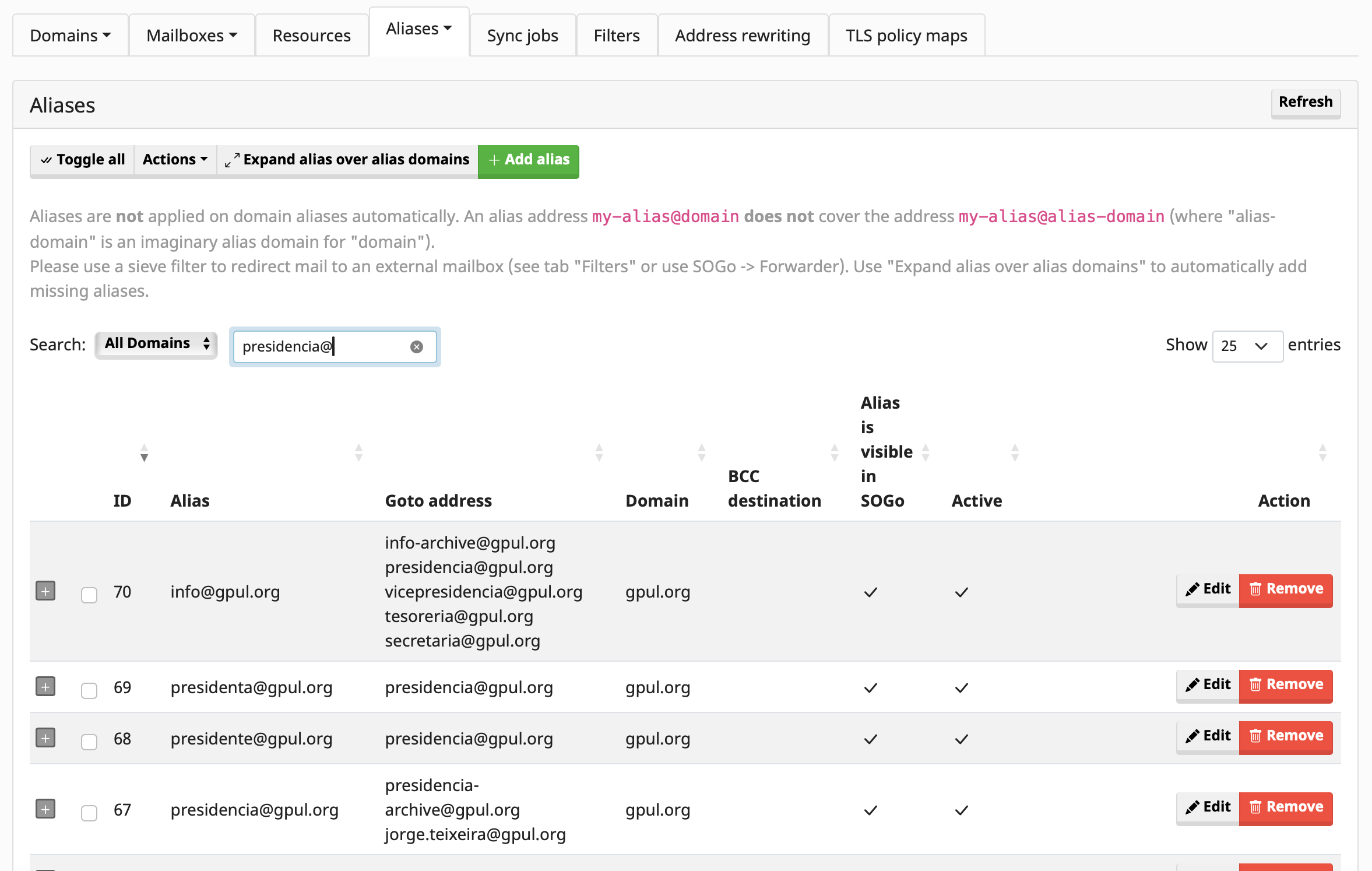This screenshot has height=871, width=1372.
Task: Expand row details for alias ID 69
Action: [x=45, y=686]
